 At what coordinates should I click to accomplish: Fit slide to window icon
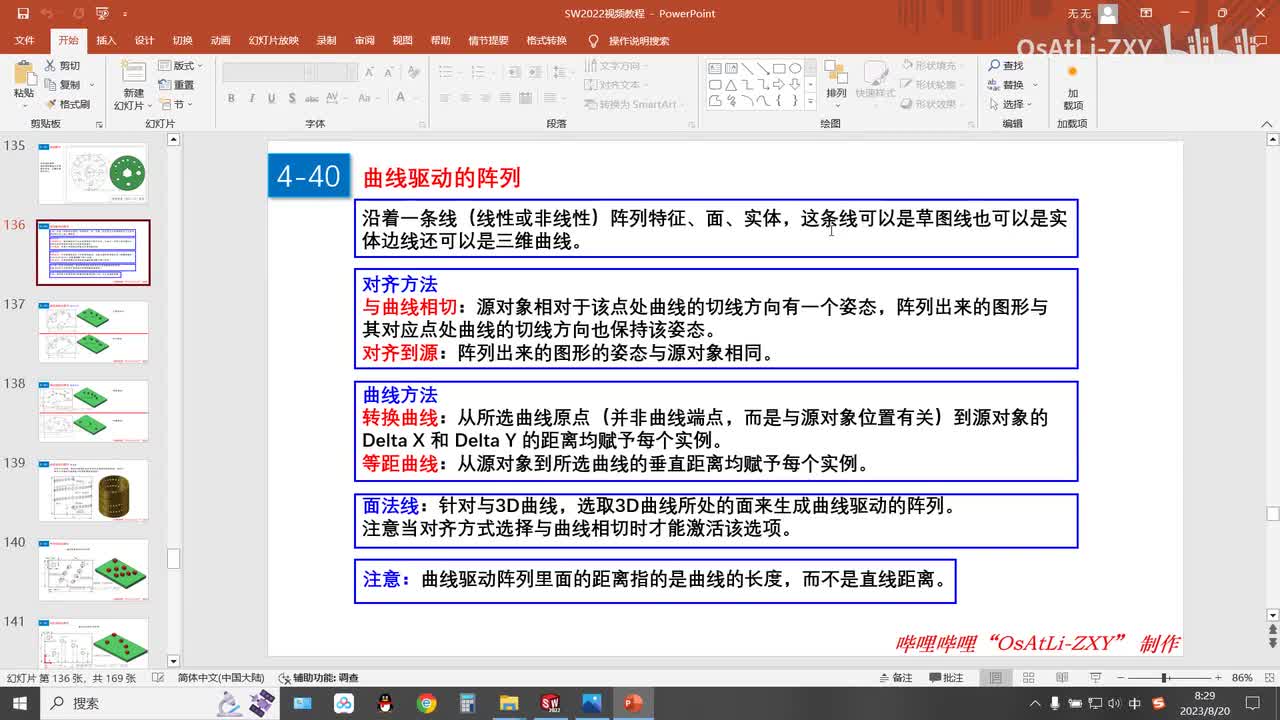click(1268, 678)
